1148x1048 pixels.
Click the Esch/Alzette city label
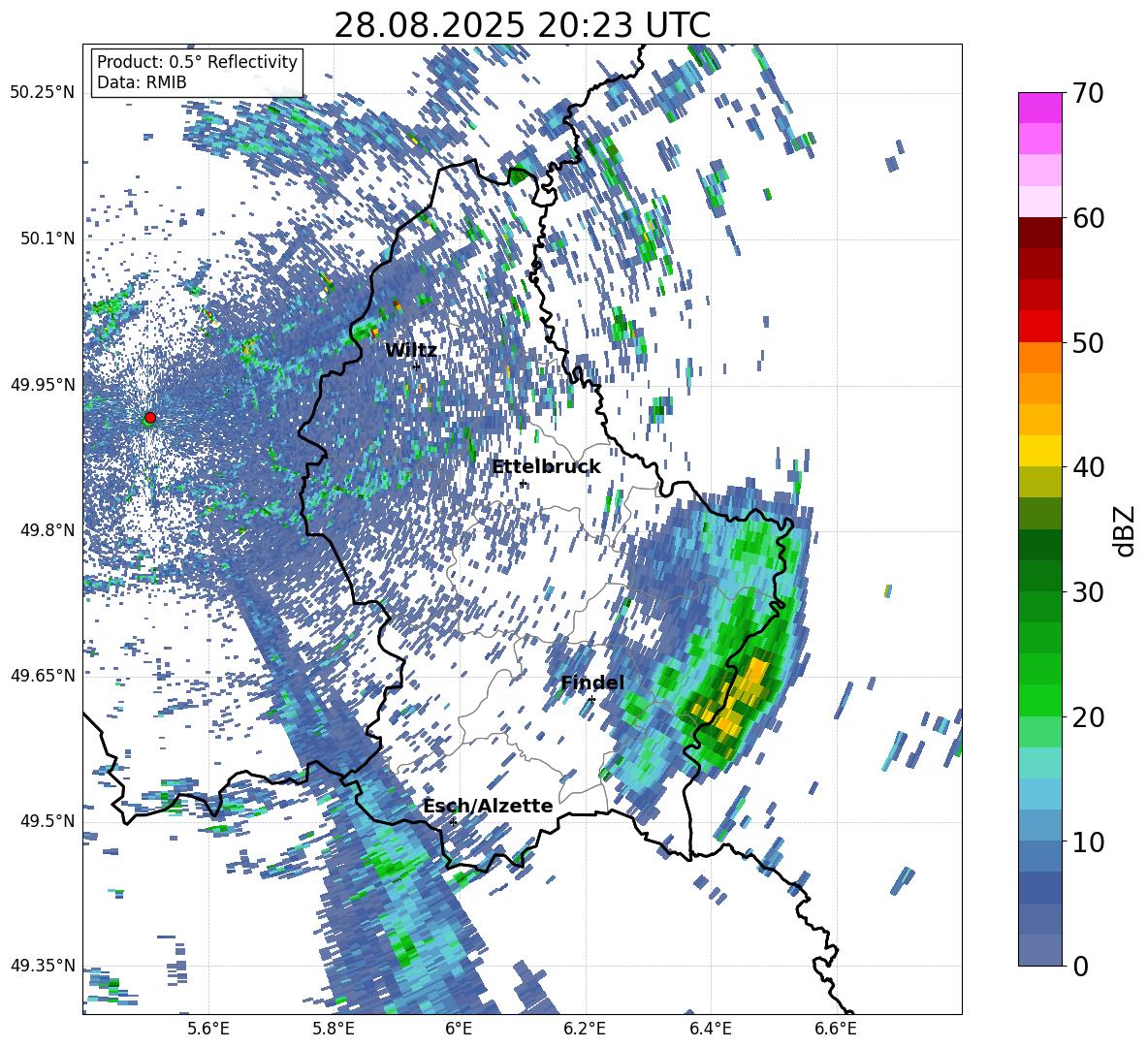click(x=488, y=806)
